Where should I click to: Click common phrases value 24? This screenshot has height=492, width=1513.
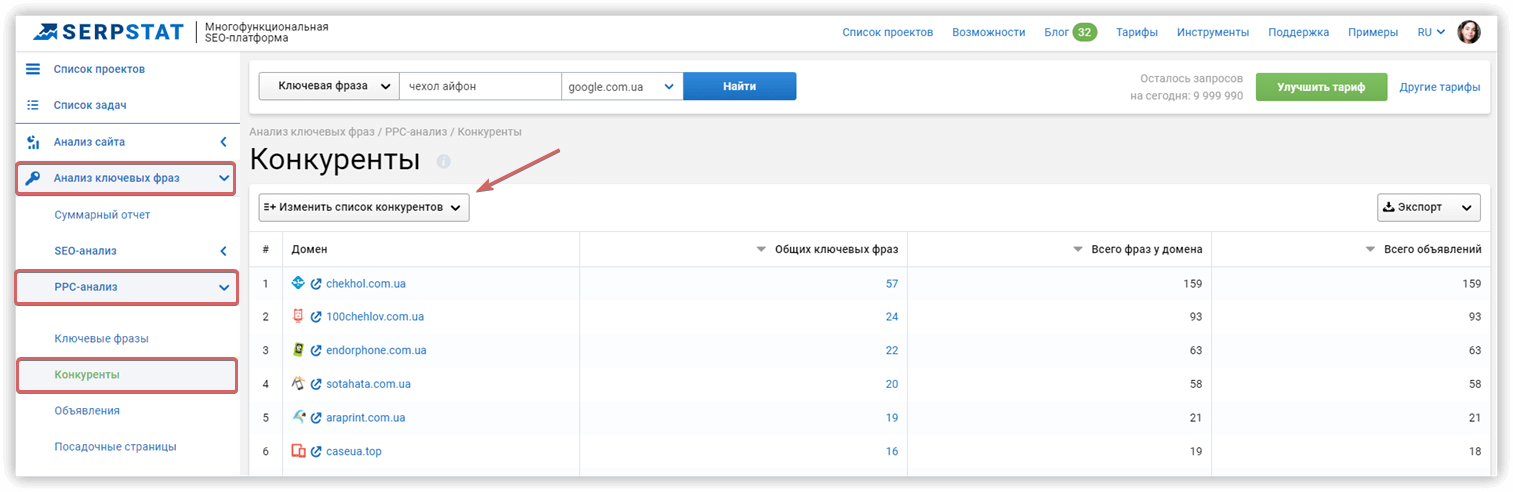[x=892, y=317]
